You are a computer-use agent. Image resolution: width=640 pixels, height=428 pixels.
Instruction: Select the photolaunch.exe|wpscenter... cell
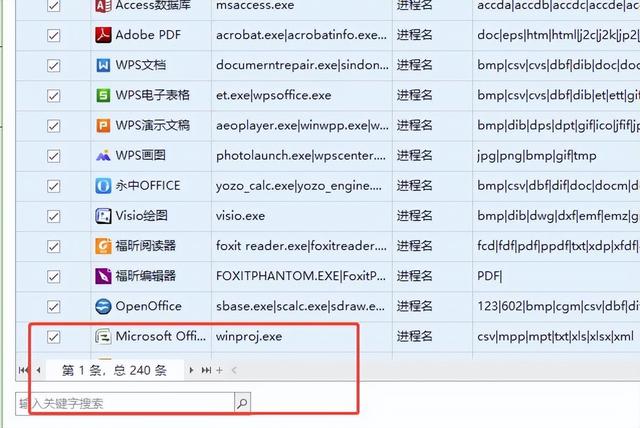click(x=302, y=156)
